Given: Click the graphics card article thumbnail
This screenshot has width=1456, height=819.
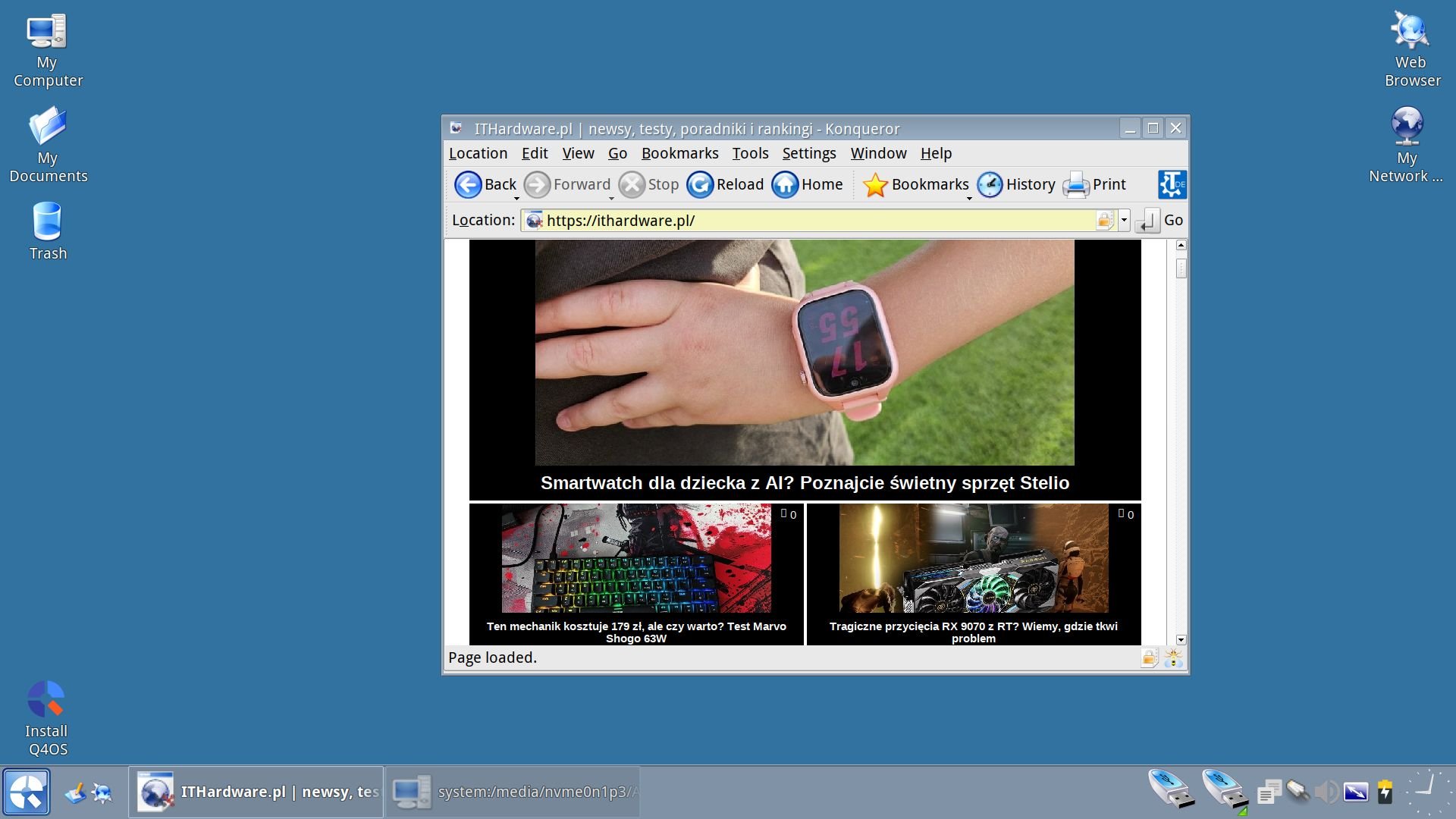Looking at the screenshot, I should (974, 558).
